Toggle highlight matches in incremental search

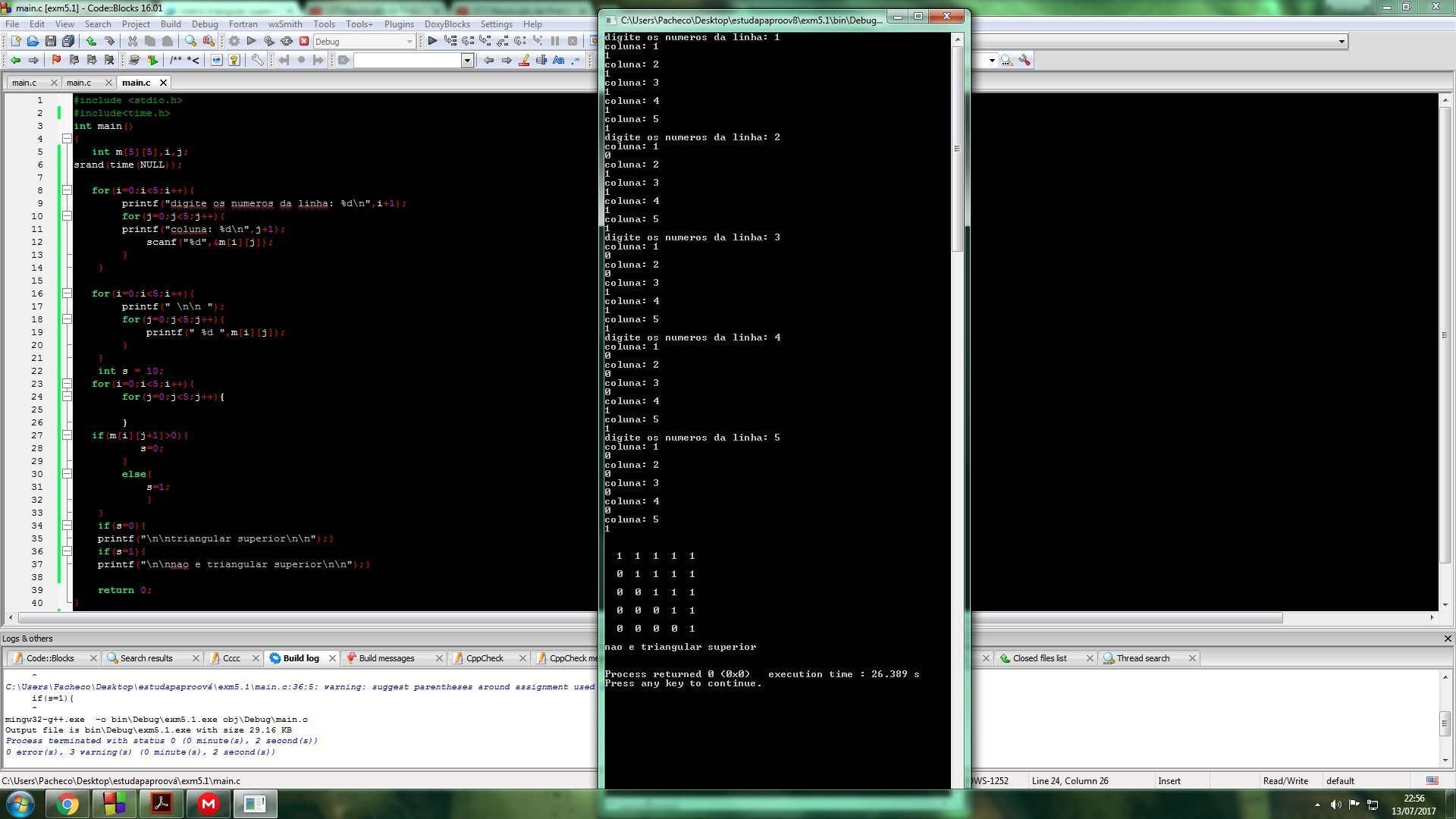click(x=524, y=60)
